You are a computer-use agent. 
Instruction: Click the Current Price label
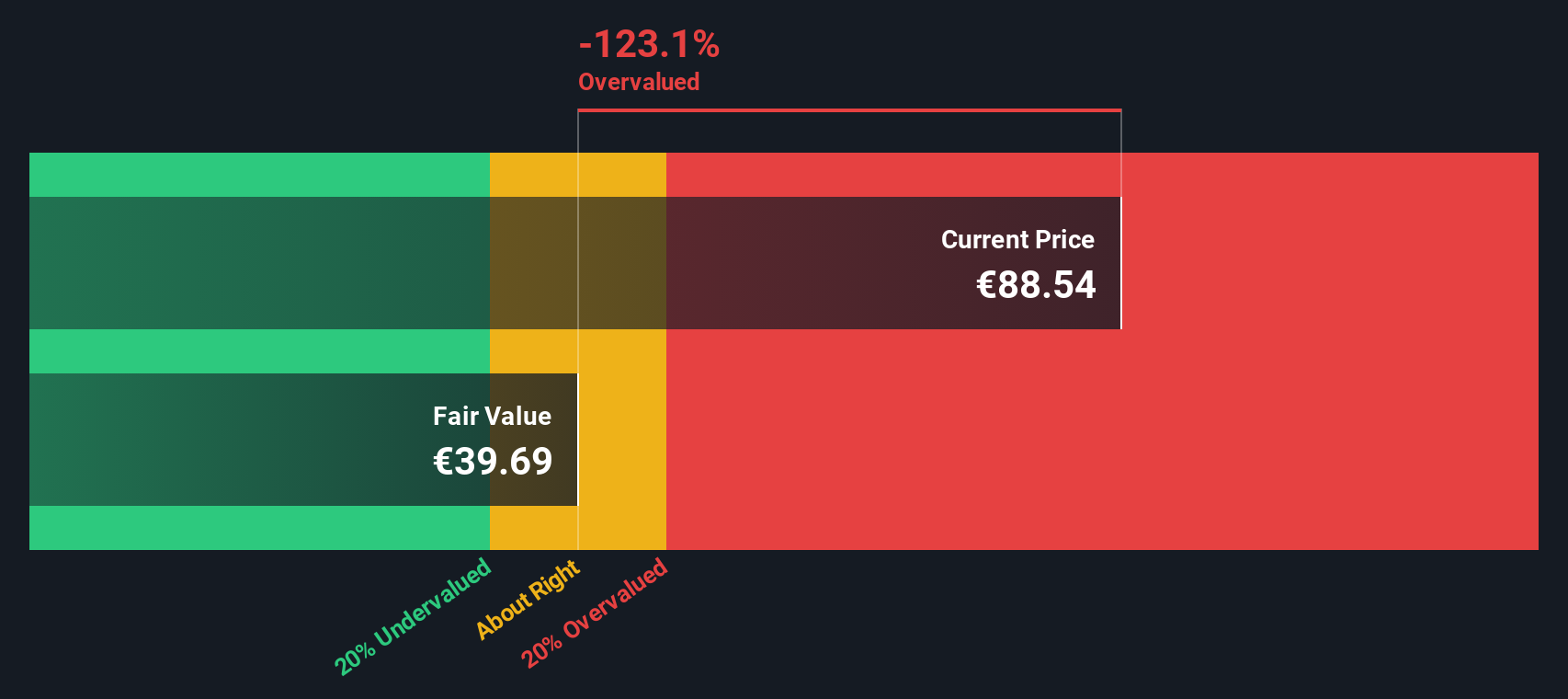tap(1017, 240)
